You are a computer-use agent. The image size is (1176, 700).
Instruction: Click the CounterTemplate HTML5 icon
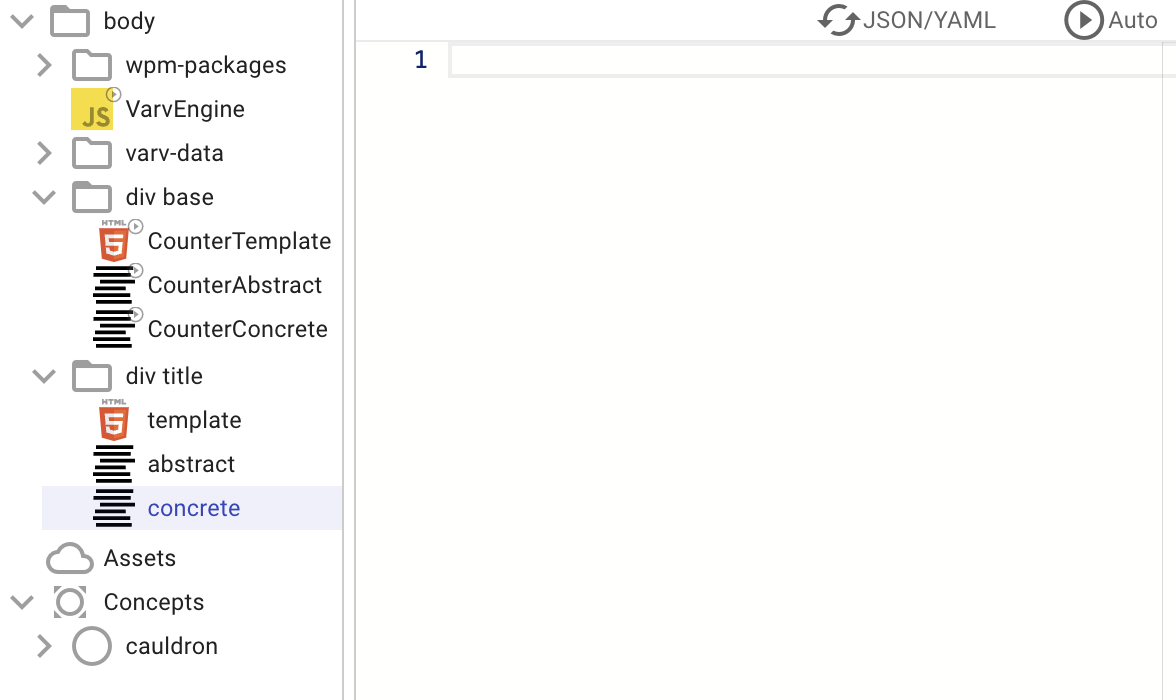pyautogui.click(x=114, y=242)
